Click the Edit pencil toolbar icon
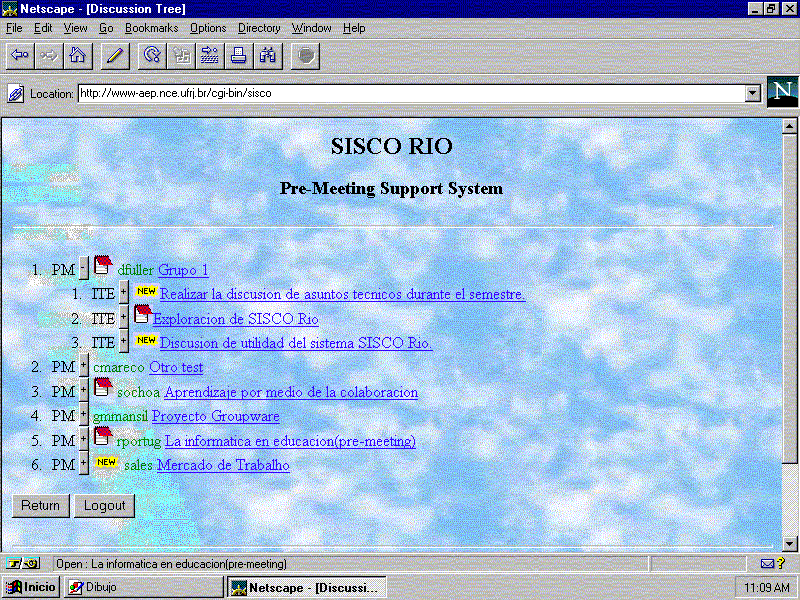The height and width of the screenshot is (600, 800). click(x=115, y=56)
